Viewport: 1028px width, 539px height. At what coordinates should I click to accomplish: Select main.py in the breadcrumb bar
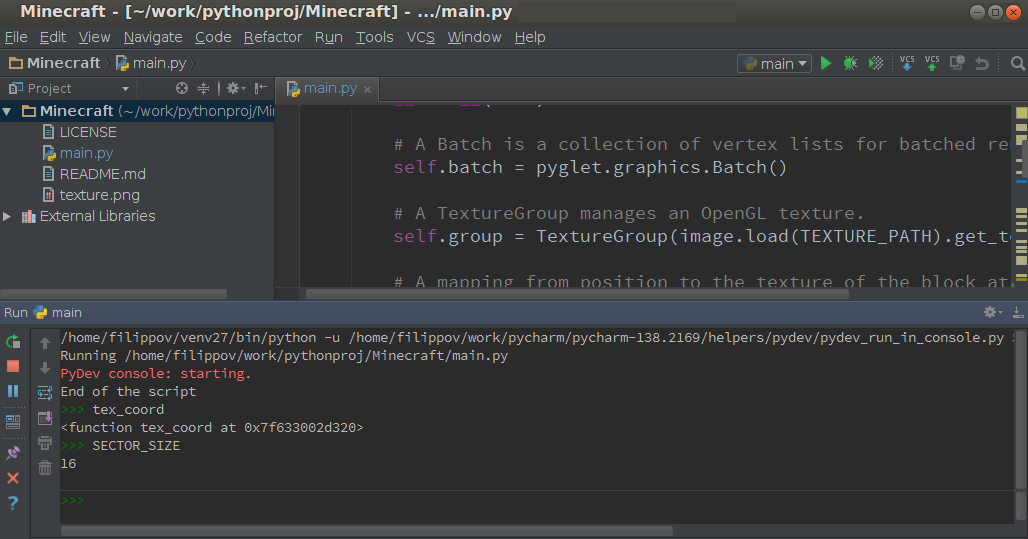click(151, 63)
